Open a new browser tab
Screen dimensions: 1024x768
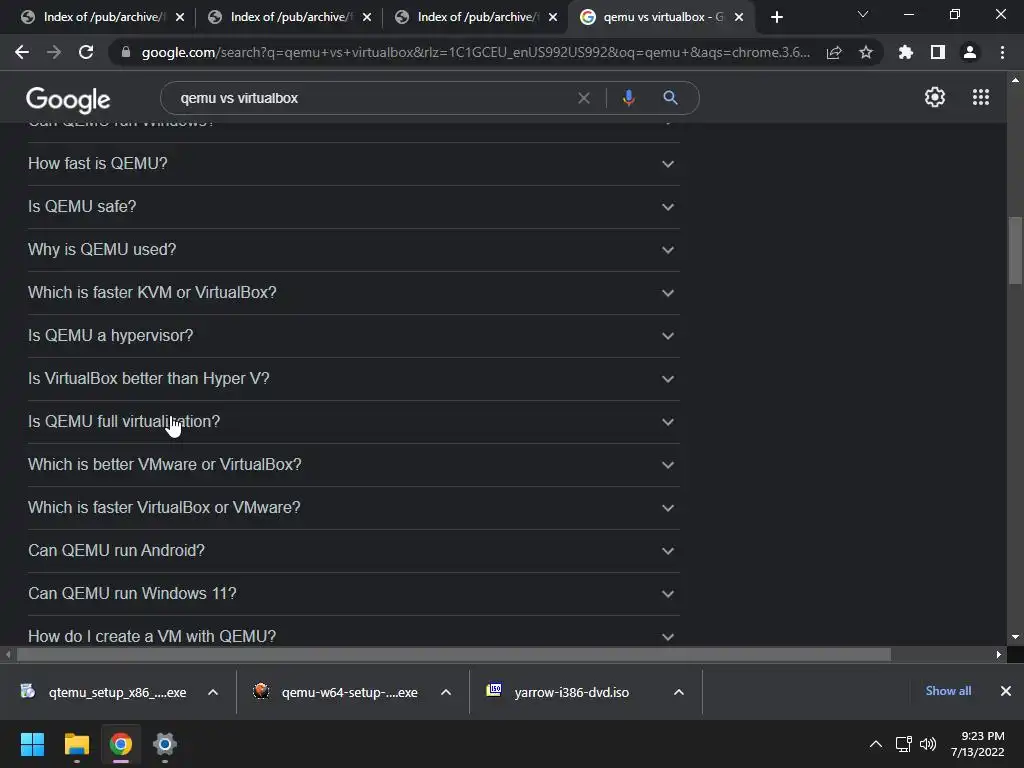click(776, 17)
